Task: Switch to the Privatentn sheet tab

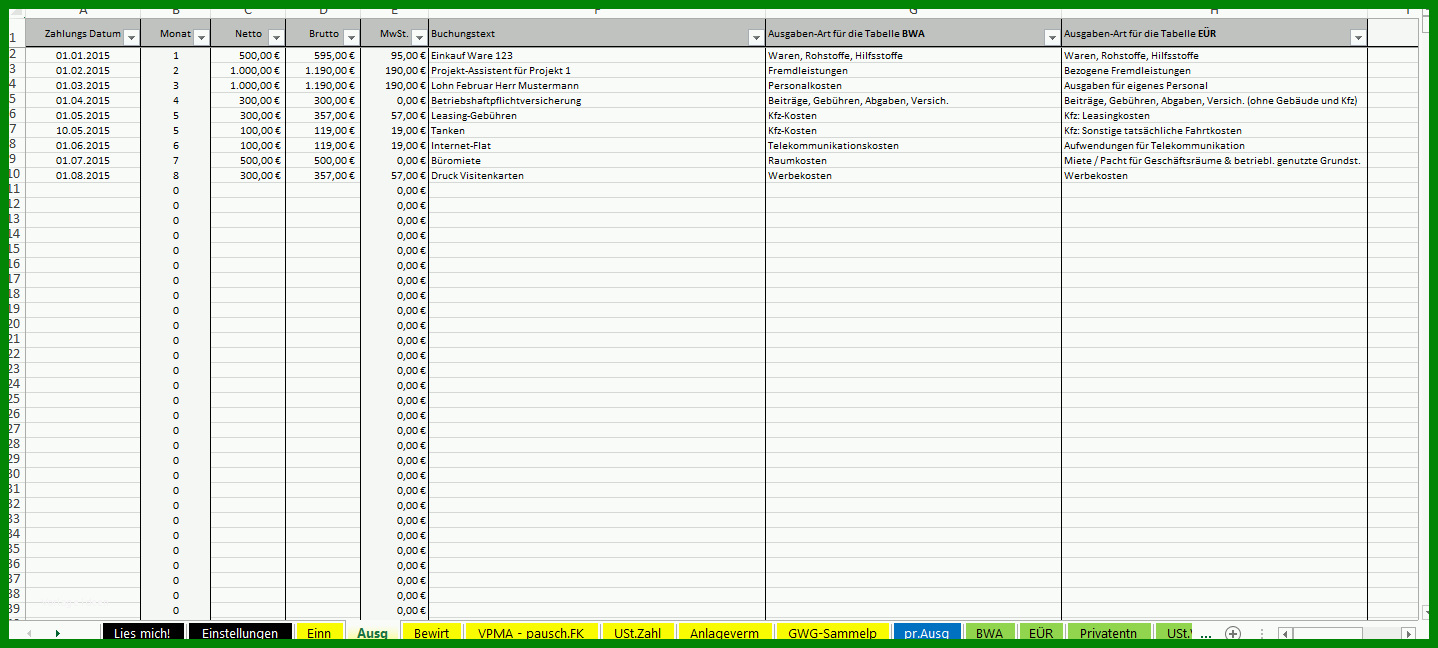Action: click(1108, 633)
